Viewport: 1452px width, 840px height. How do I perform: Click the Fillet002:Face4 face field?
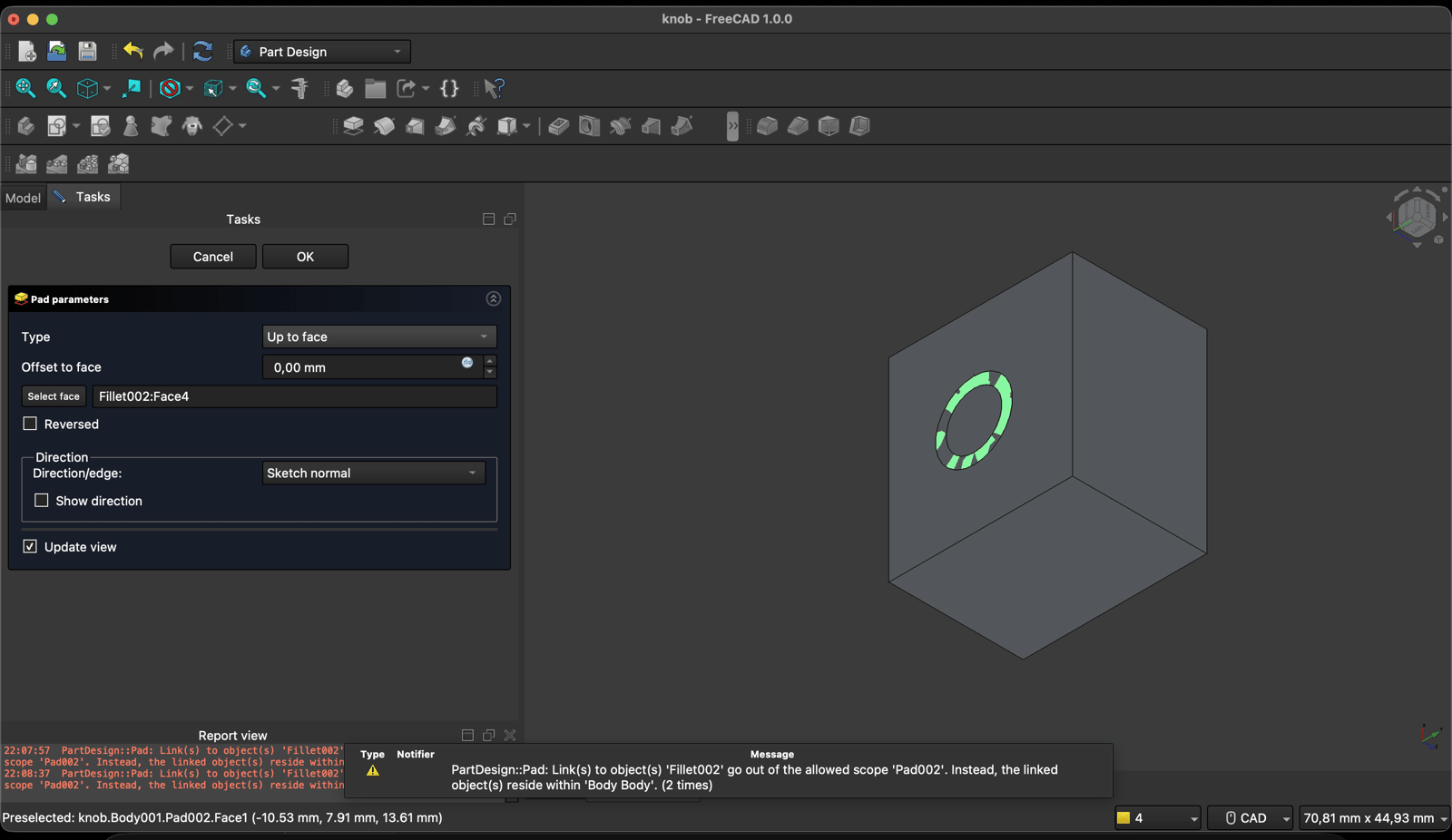(x=295, y=396)
